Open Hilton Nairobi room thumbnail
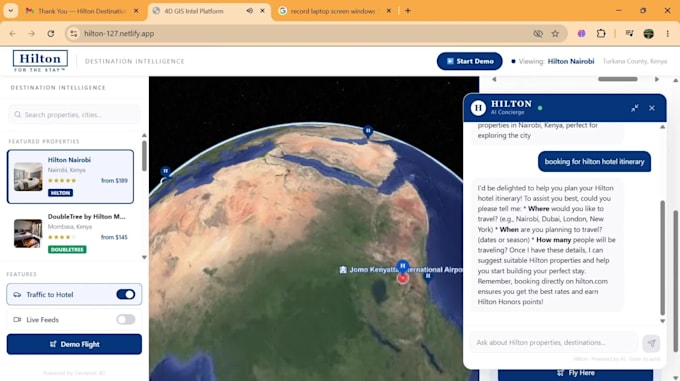This screenshot has width=680, height=381. tap(28, 176)
